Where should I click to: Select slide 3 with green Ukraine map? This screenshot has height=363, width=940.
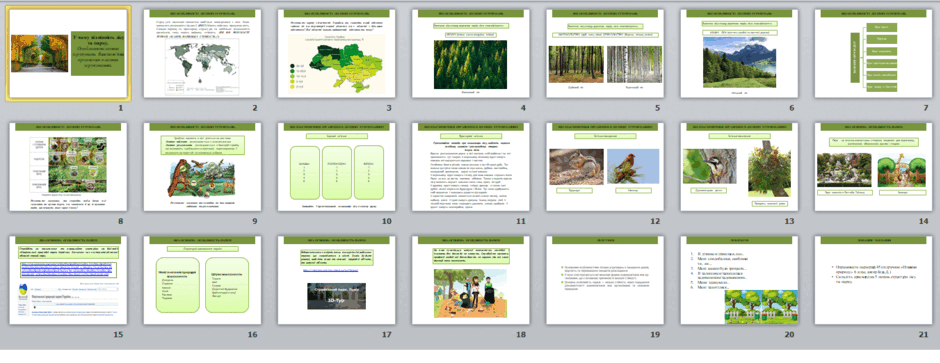click(x=337, y=53)
